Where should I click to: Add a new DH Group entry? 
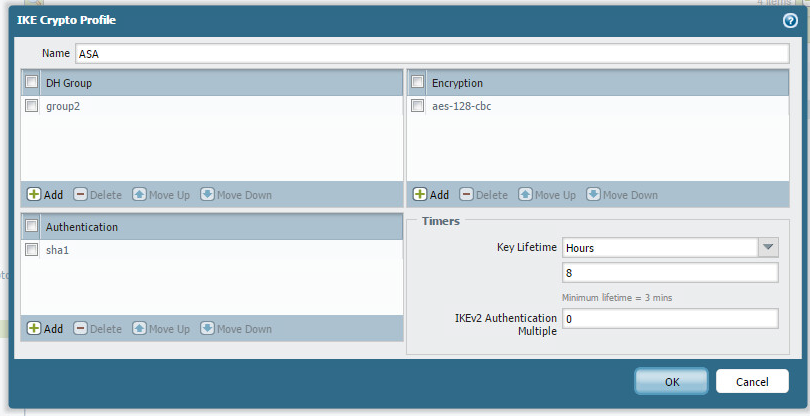[x=45, y=195]
